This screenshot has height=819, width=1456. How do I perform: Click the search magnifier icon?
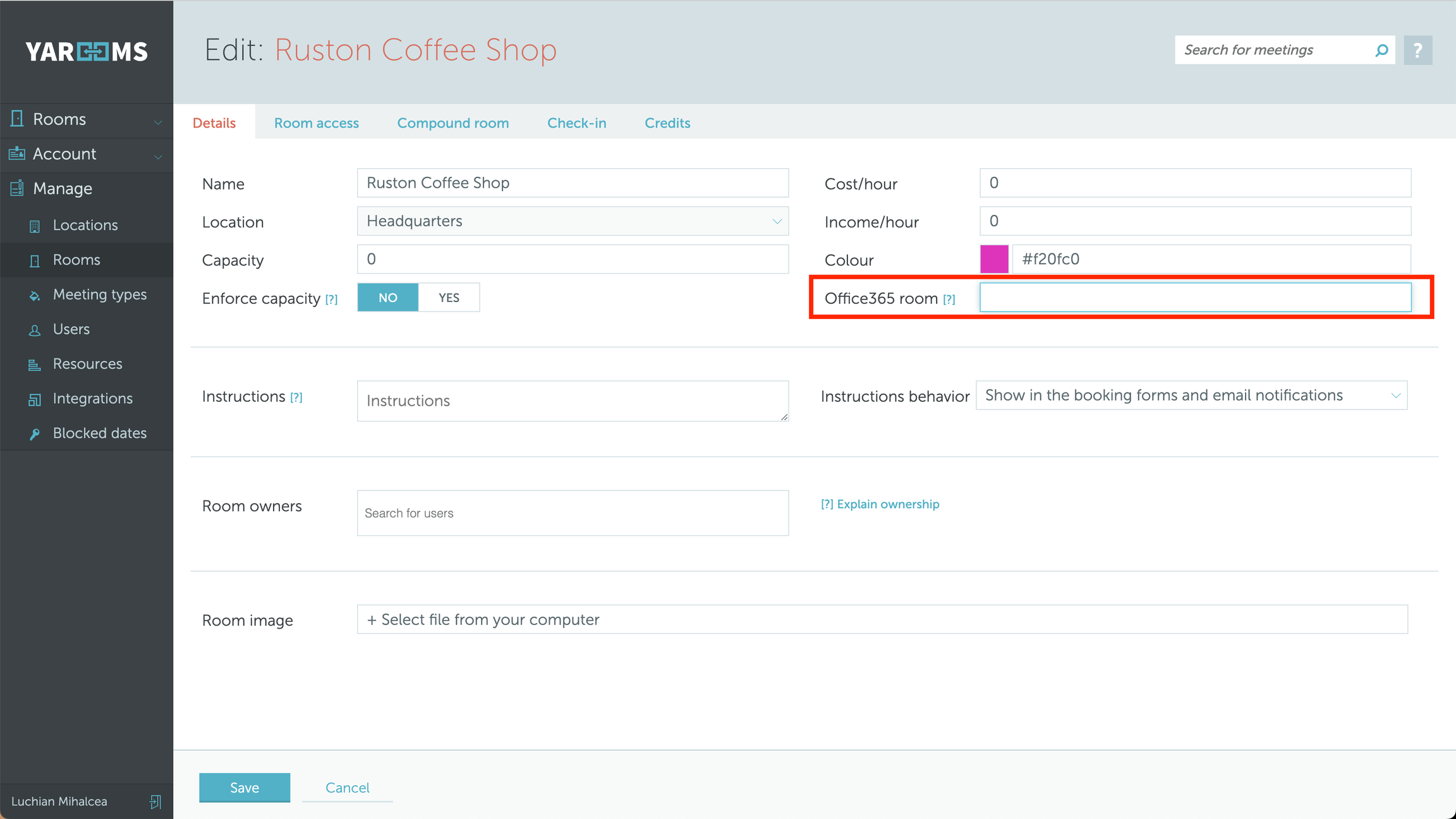1381,50
